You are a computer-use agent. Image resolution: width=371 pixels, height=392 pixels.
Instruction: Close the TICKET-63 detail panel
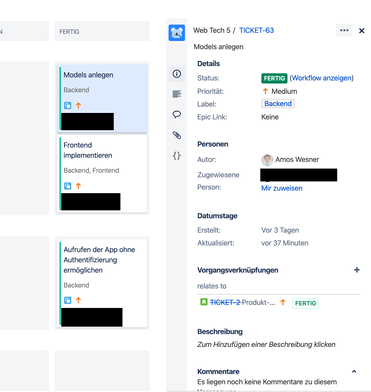tap(361, 31)
